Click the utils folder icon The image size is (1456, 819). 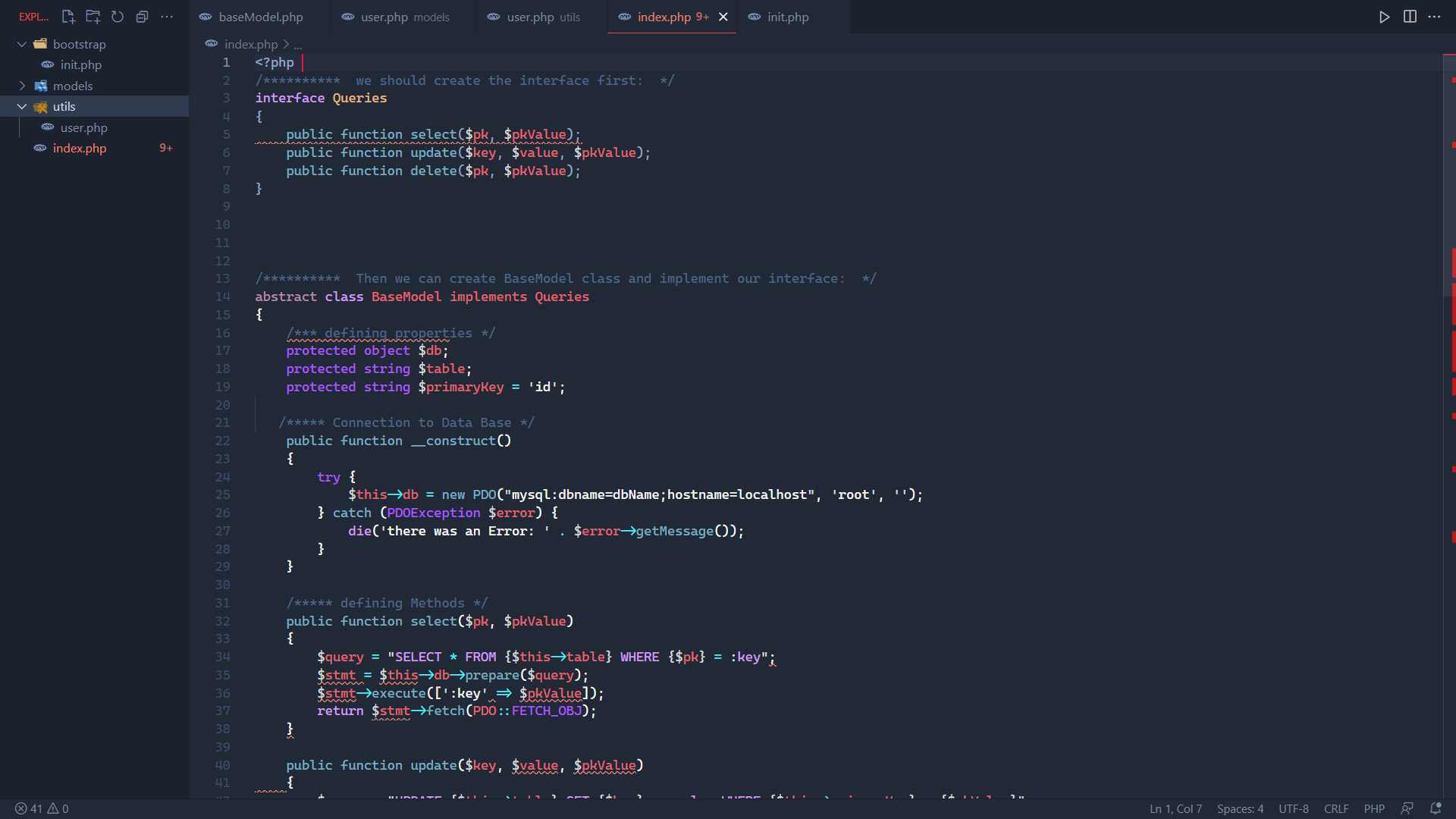click(40, 107)
